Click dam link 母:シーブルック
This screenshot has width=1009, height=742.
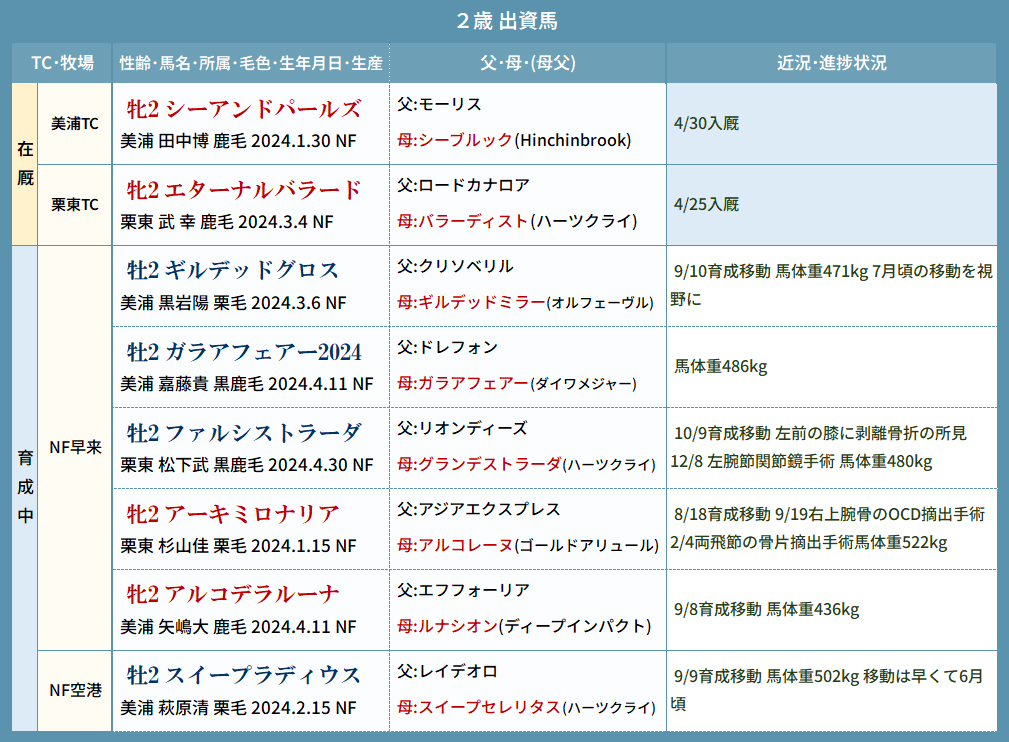(x=454, y=140)
